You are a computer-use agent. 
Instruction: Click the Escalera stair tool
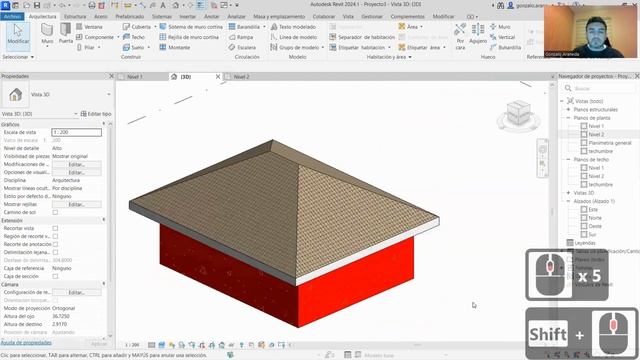pyautogui.click(x=242, y=47)
